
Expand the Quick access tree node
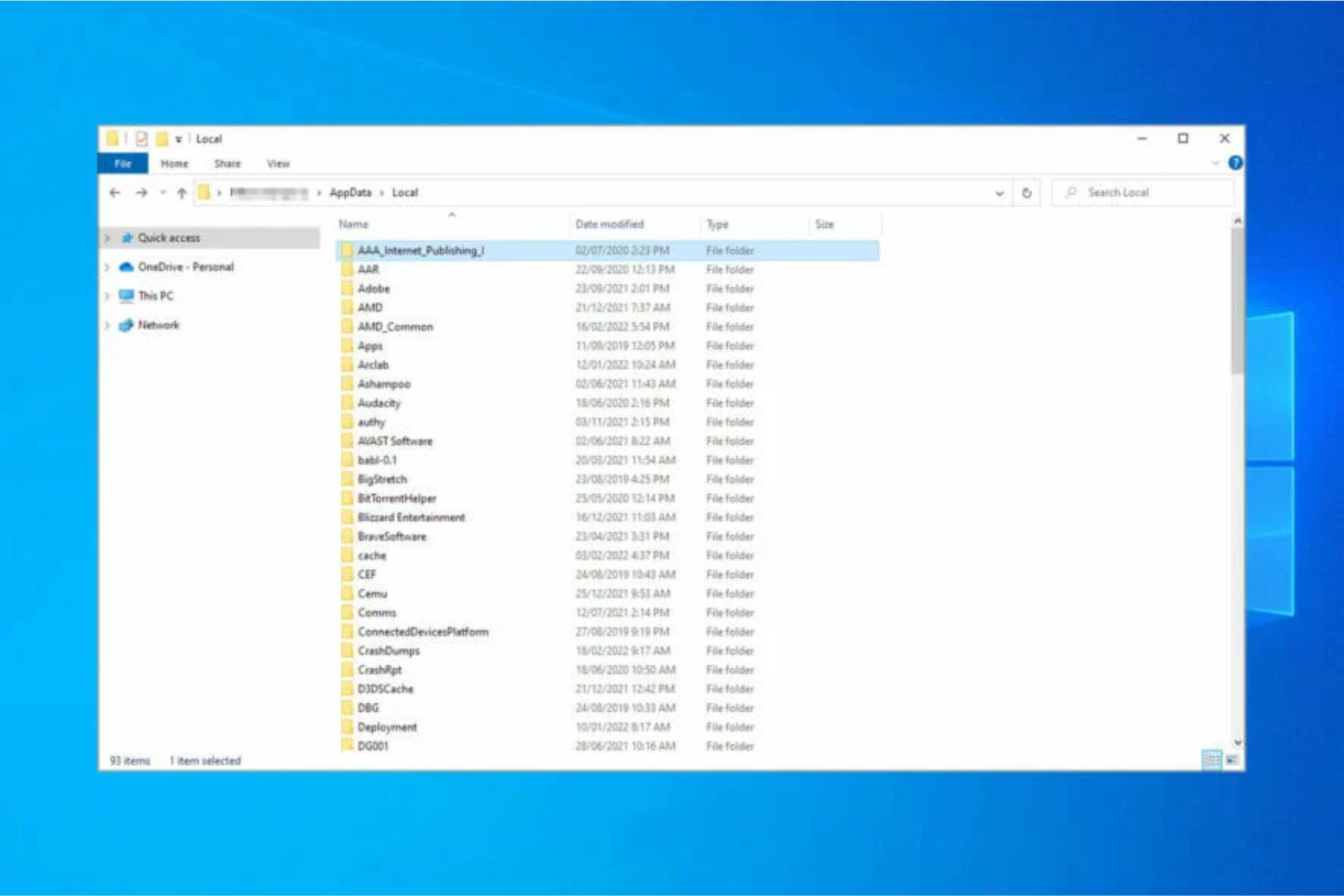(107, 238)
